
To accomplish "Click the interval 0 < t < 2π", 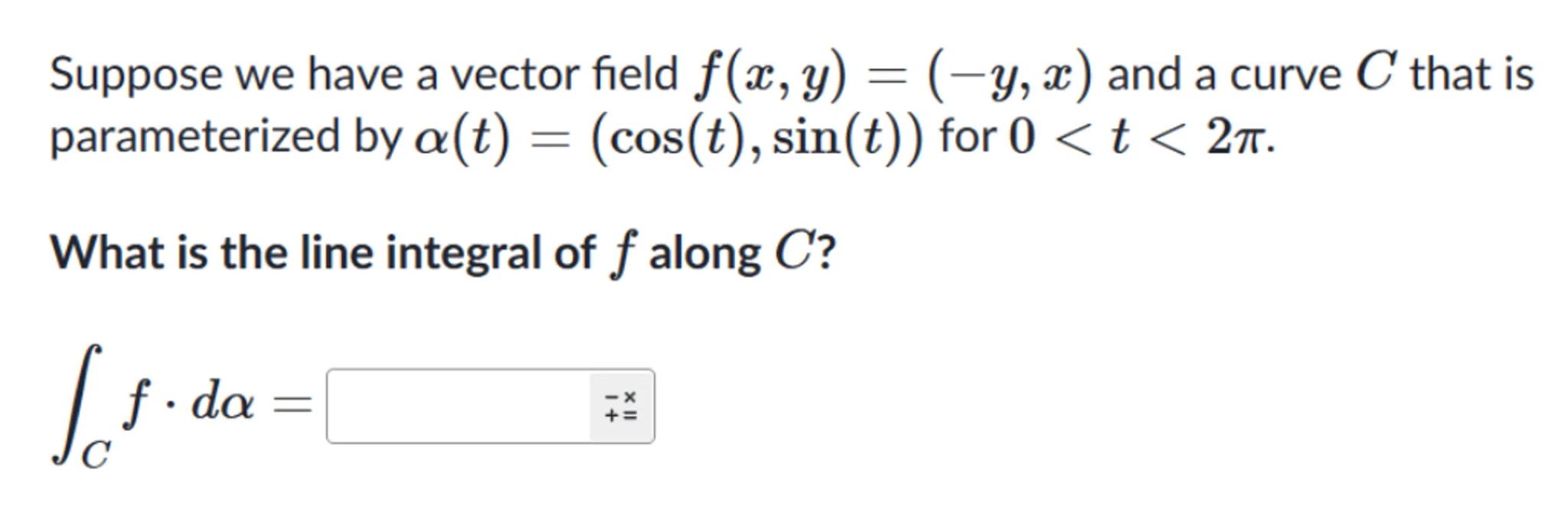I will coord(1139,139).
